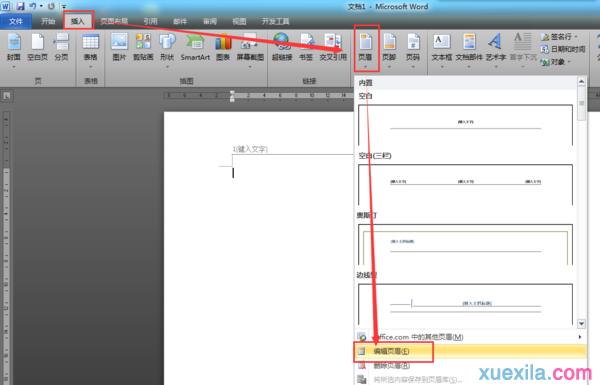Insert a Blank Page (空白页)

(38, 47)
